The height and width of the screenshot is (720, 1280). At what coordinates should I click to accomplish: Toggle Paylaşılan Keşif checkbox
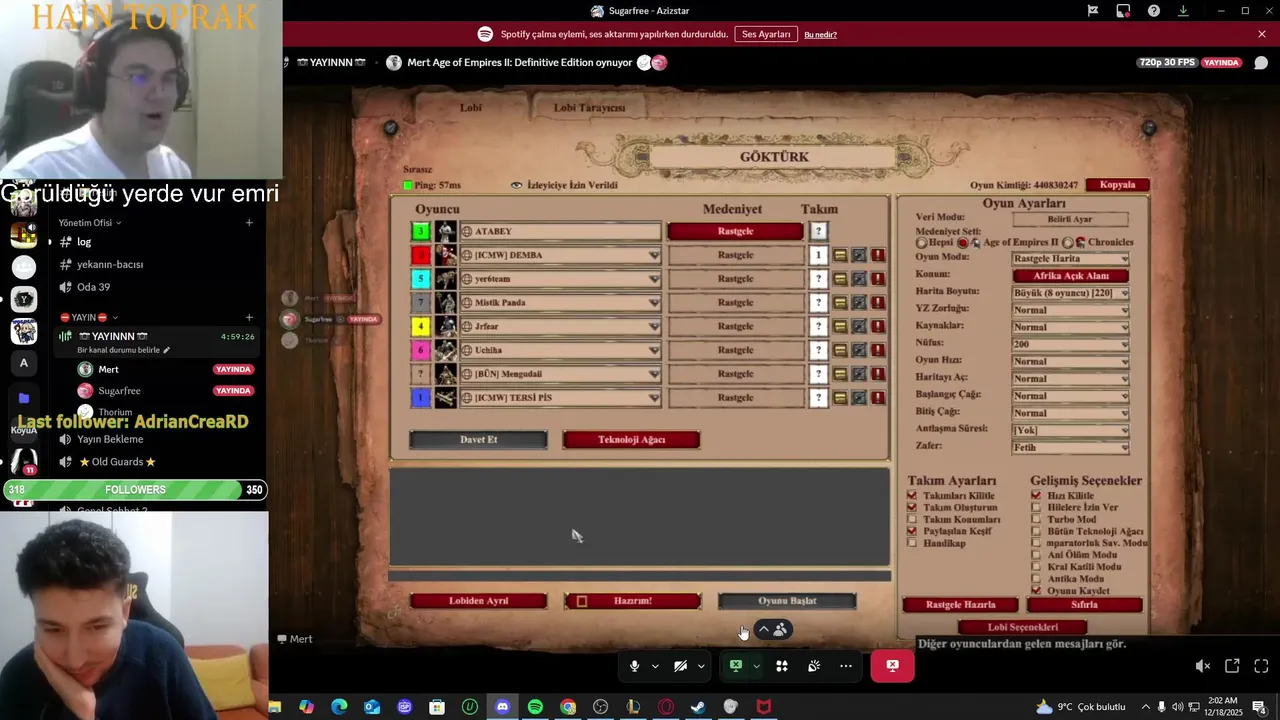[x=911, y=532]
